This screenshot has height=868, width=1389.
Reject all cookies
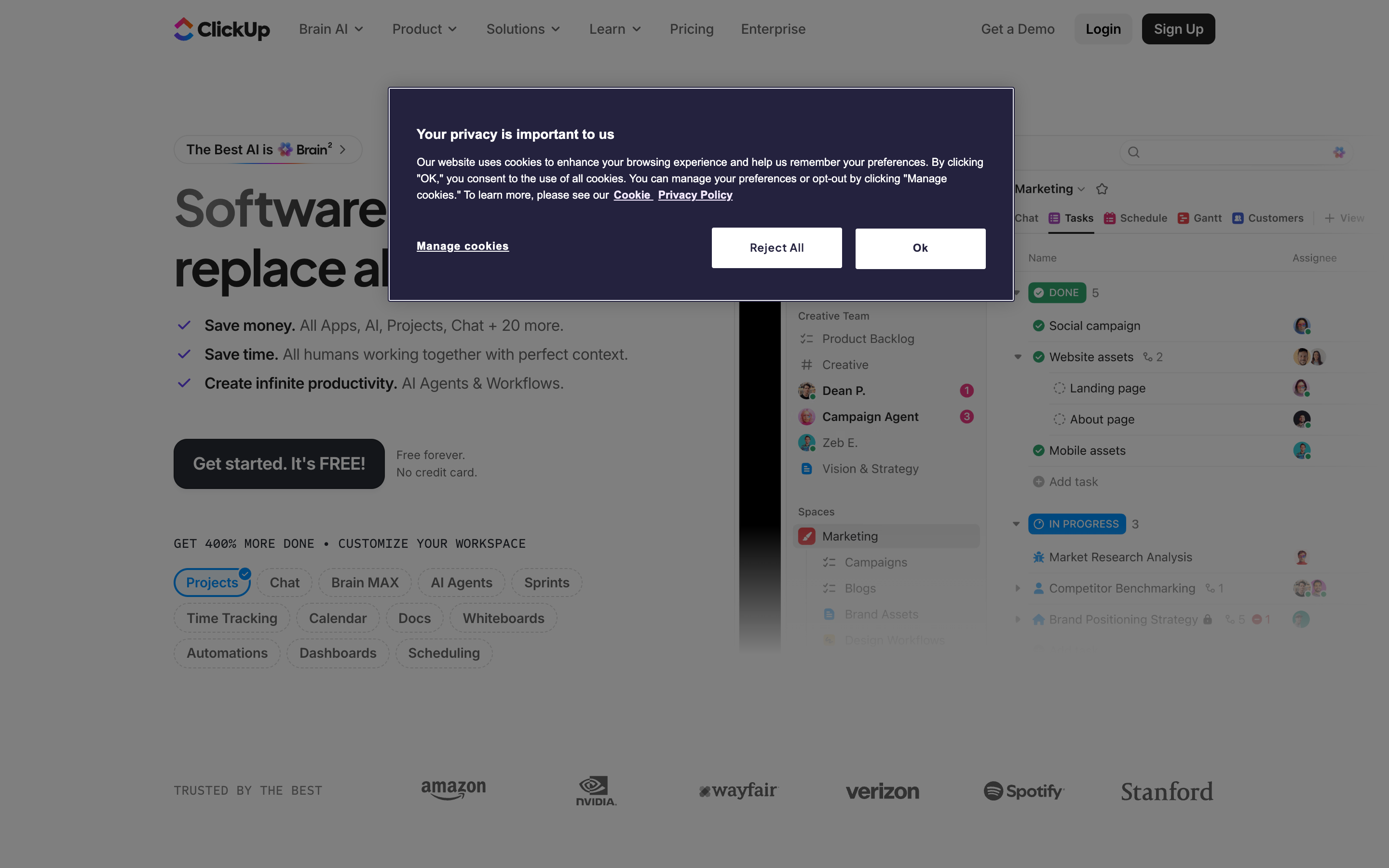[x=776, y=247]
